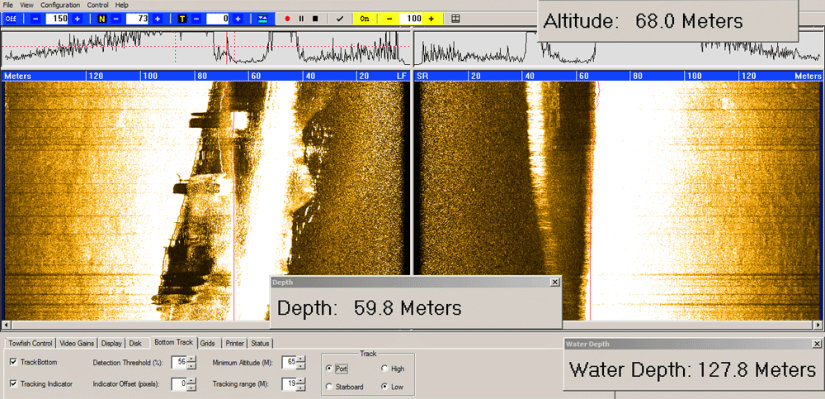Toggle the Tracking Indicator checkbox
Image resolution: width=825 pixels, height=399 pixels.
(x=13, y=384)
